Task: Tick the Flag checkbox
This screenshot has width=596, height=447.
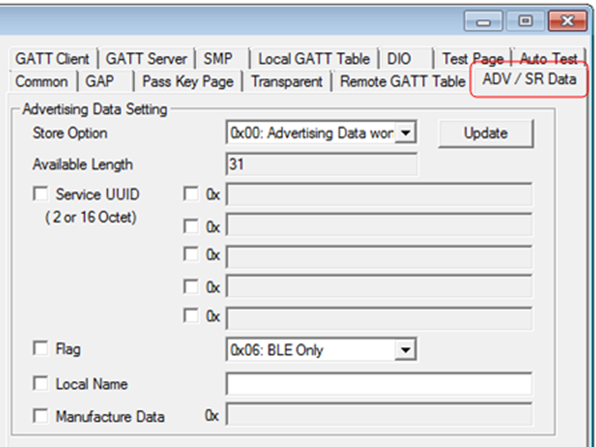Action: [x=40, y=348]
